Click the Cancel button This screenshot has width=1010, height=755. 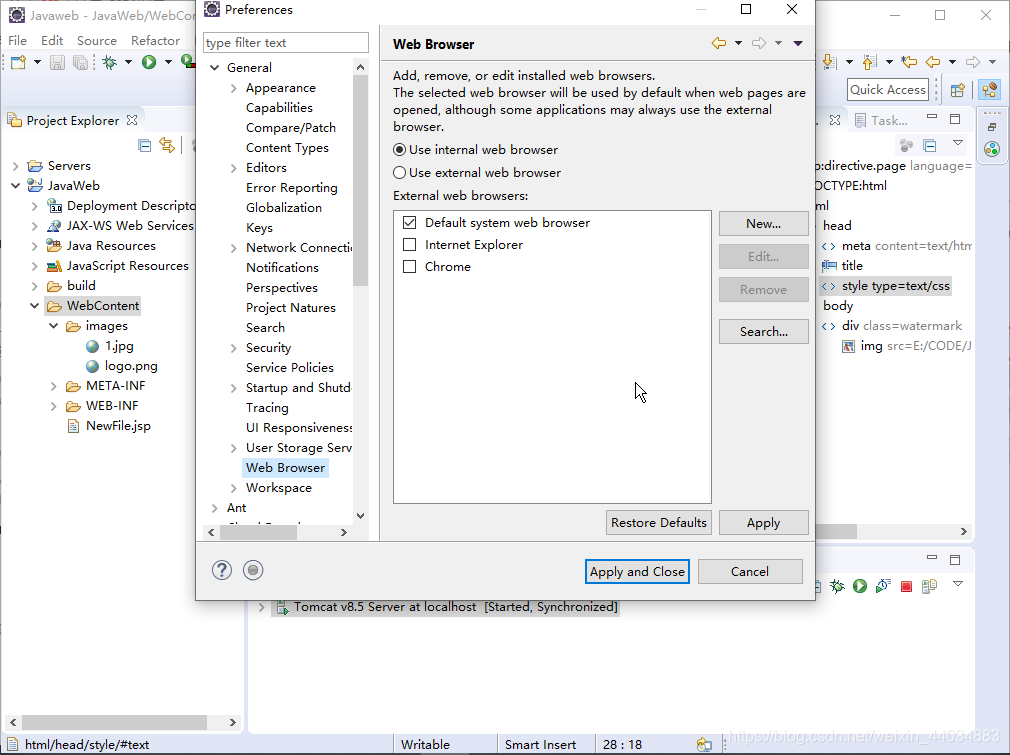750,571
